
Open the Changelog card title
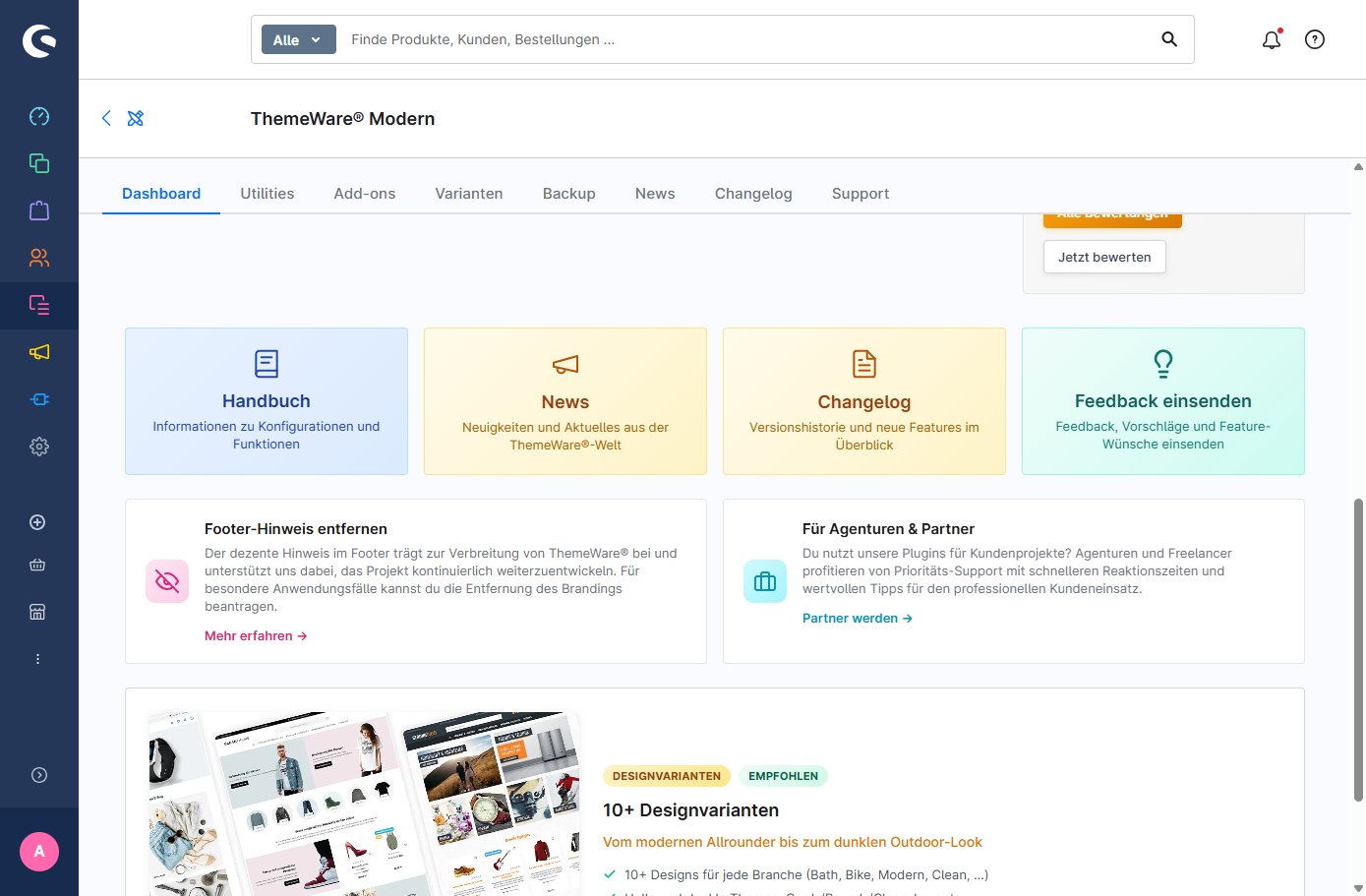coord(864,402)
